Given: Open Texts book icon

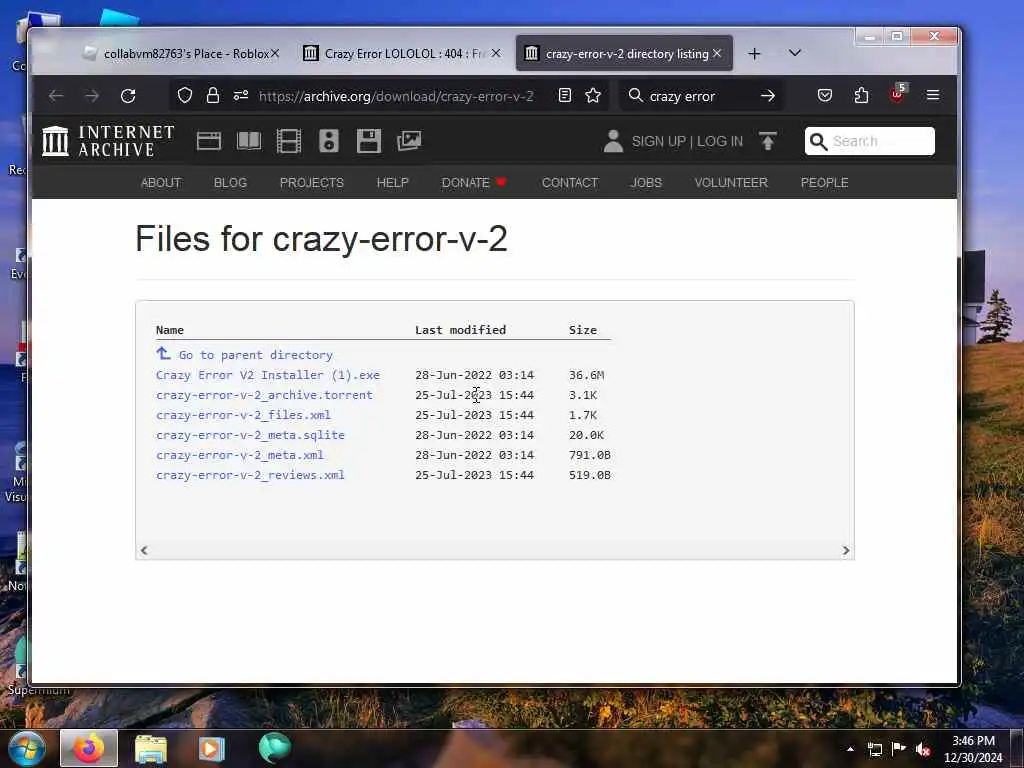Looking at the screenshot, I should [249, 140].
